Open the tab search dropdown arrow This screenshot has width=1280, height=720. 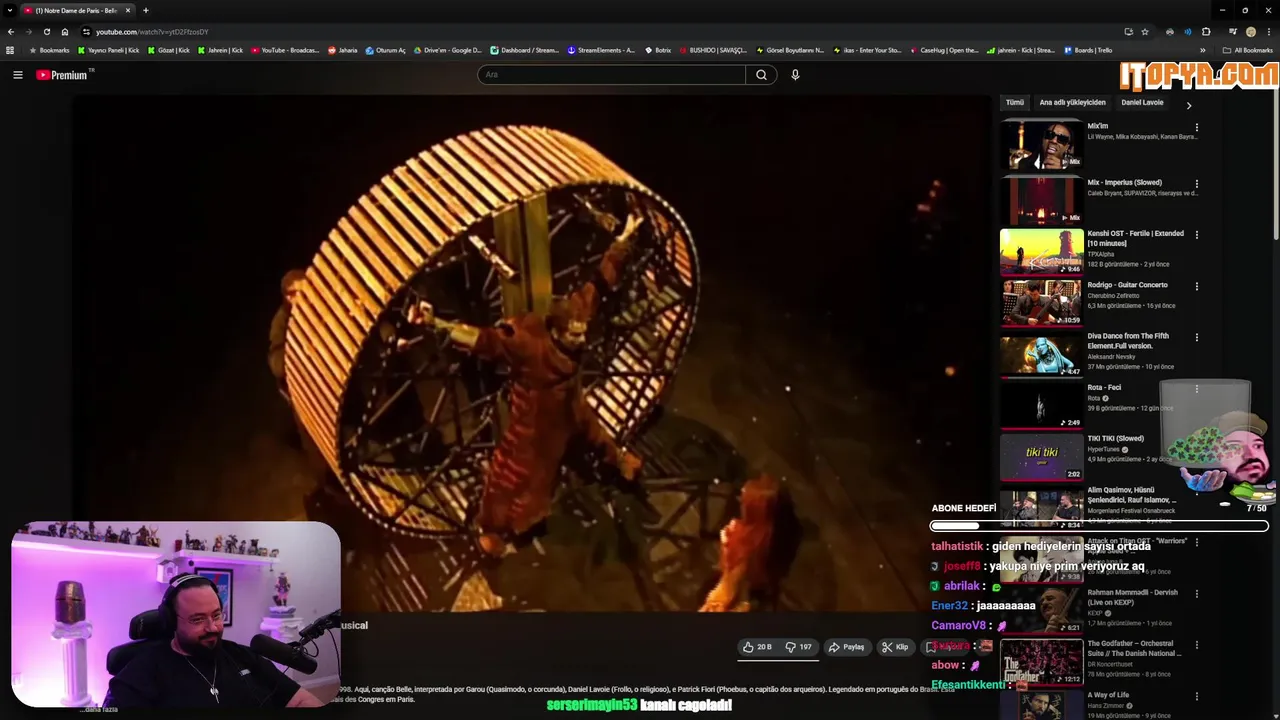pos(10,10)
